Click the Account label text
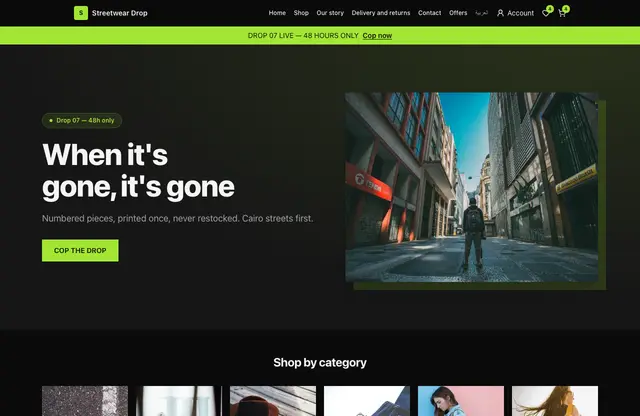This screenshot has width=640, height=416. coord(520,13)
